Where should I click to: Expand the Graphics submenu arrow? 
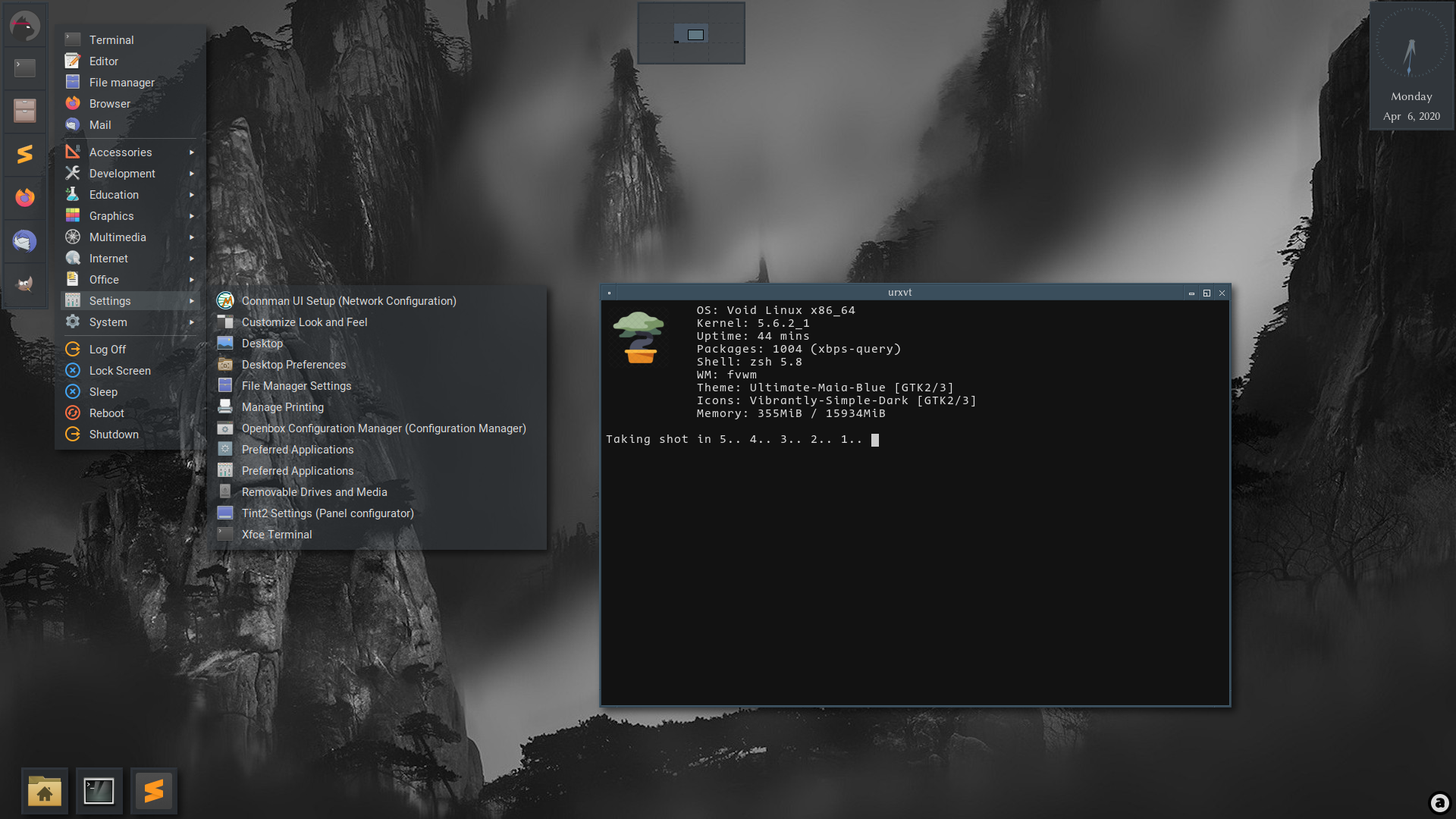point(192,216)
